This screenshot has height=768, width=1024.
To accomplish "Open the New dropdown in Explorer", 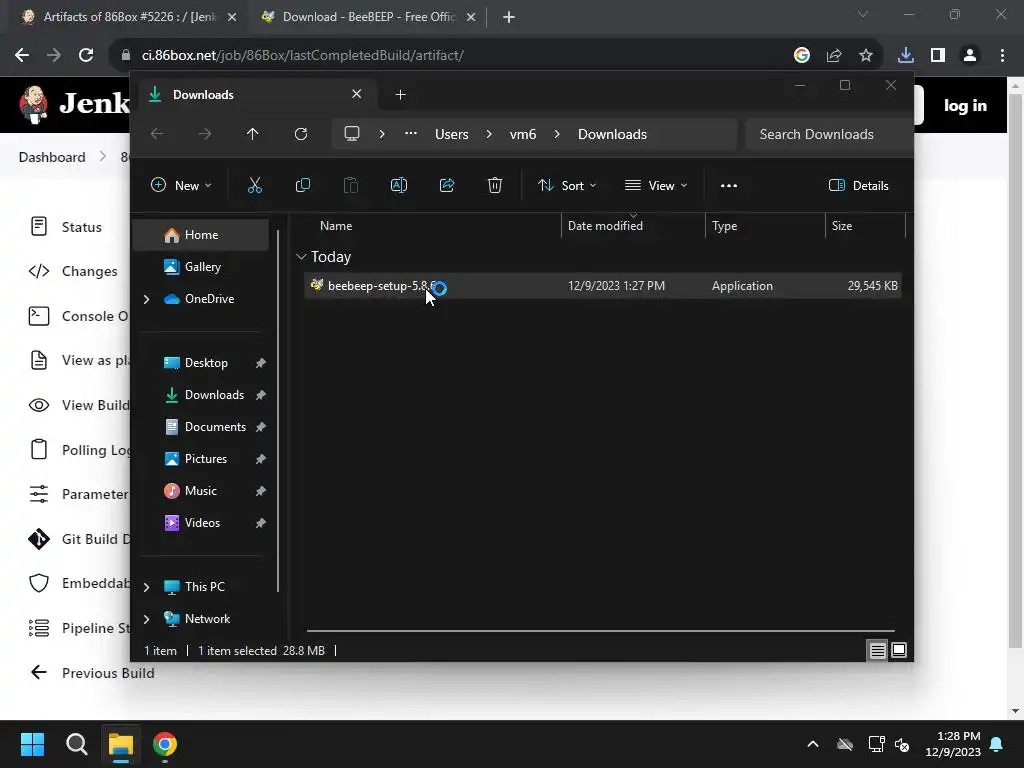I will [182, 185].
